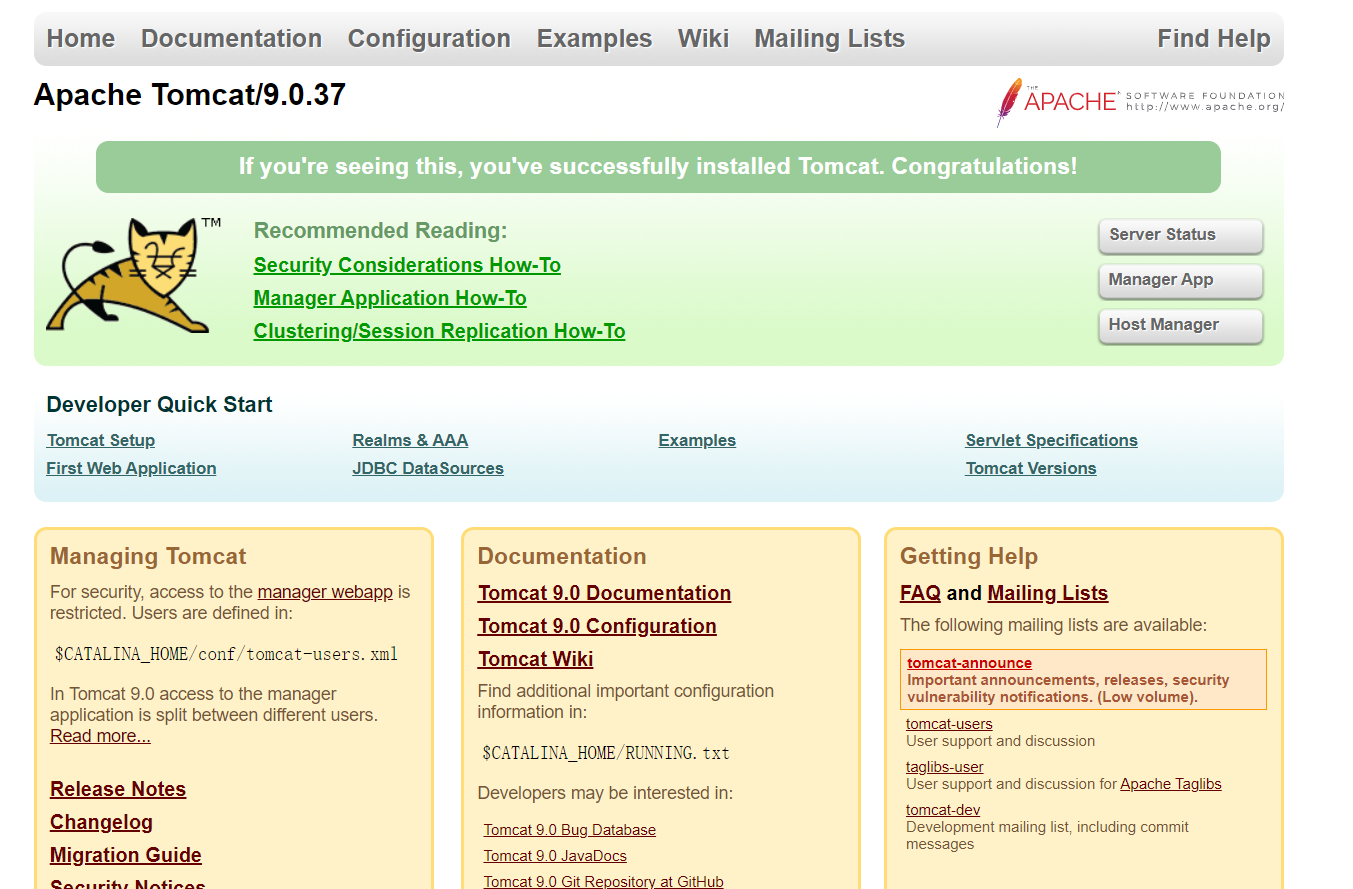The width and height of the screenshot is (1353, 889).
Task: Visit the Servlet Specifications link
Action: tap(1051, 440)
